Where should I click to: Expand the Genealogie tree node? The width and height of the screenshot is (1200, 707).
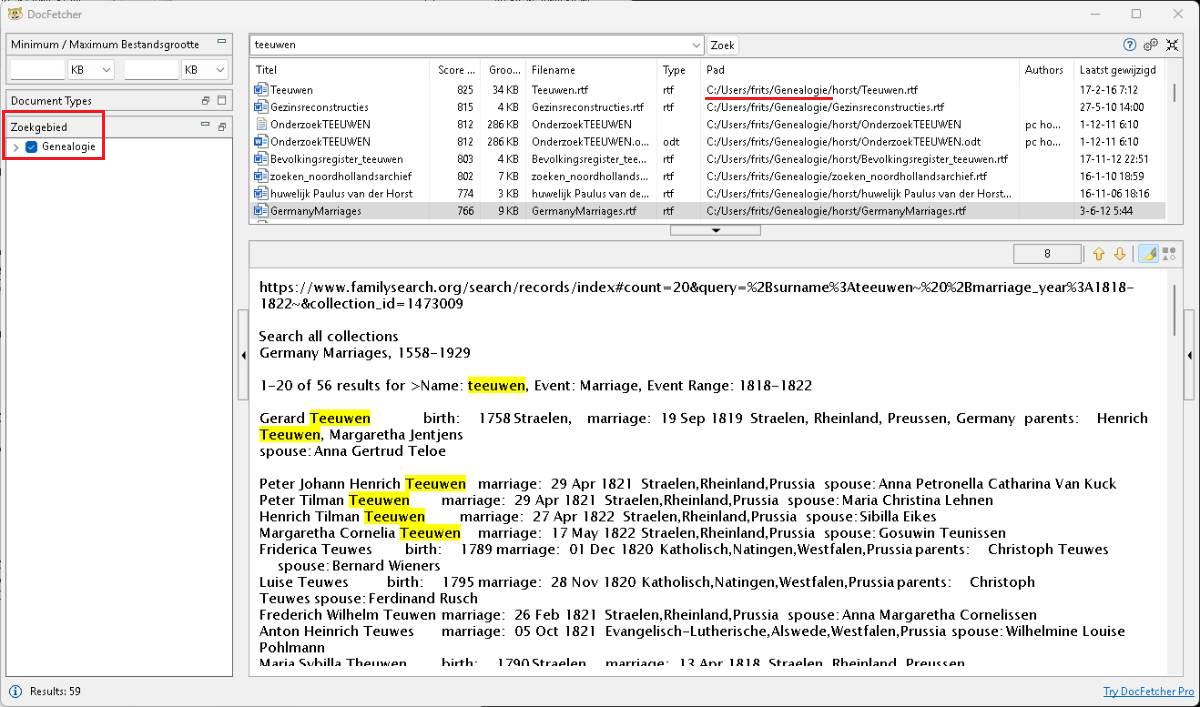point(15,147)
